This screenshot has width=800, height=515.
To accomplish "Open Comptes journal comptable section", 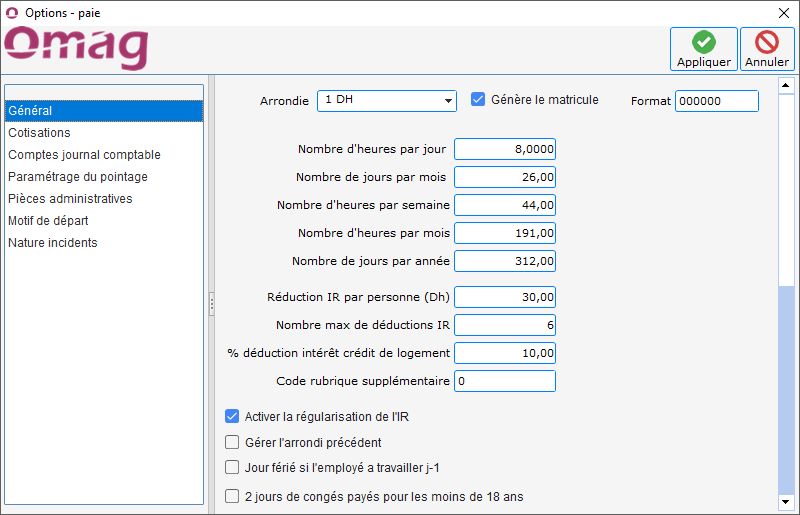I will [84, 154].
